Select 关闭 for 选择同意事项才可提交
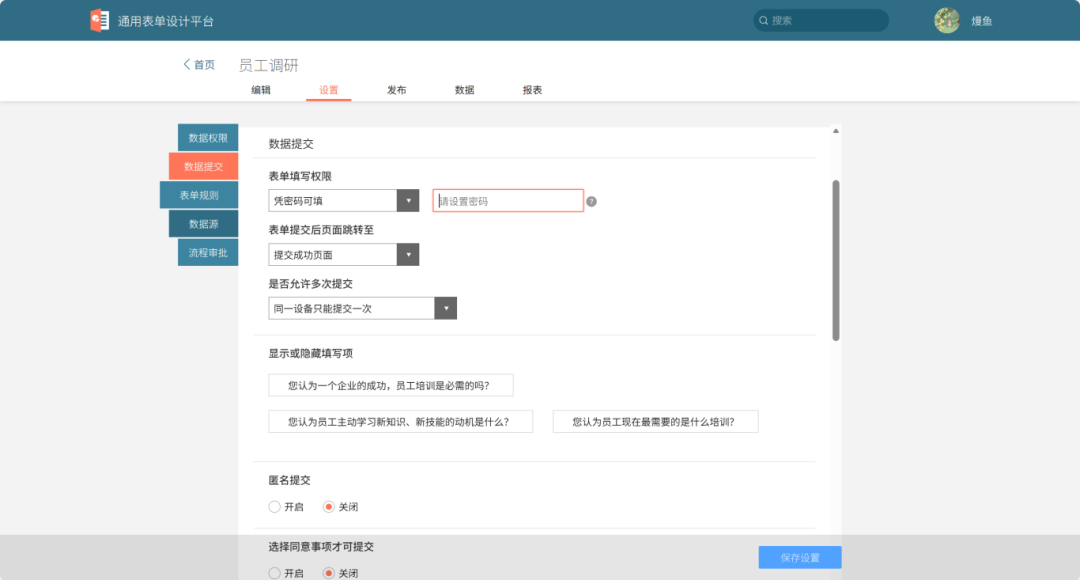 [330, 572]
